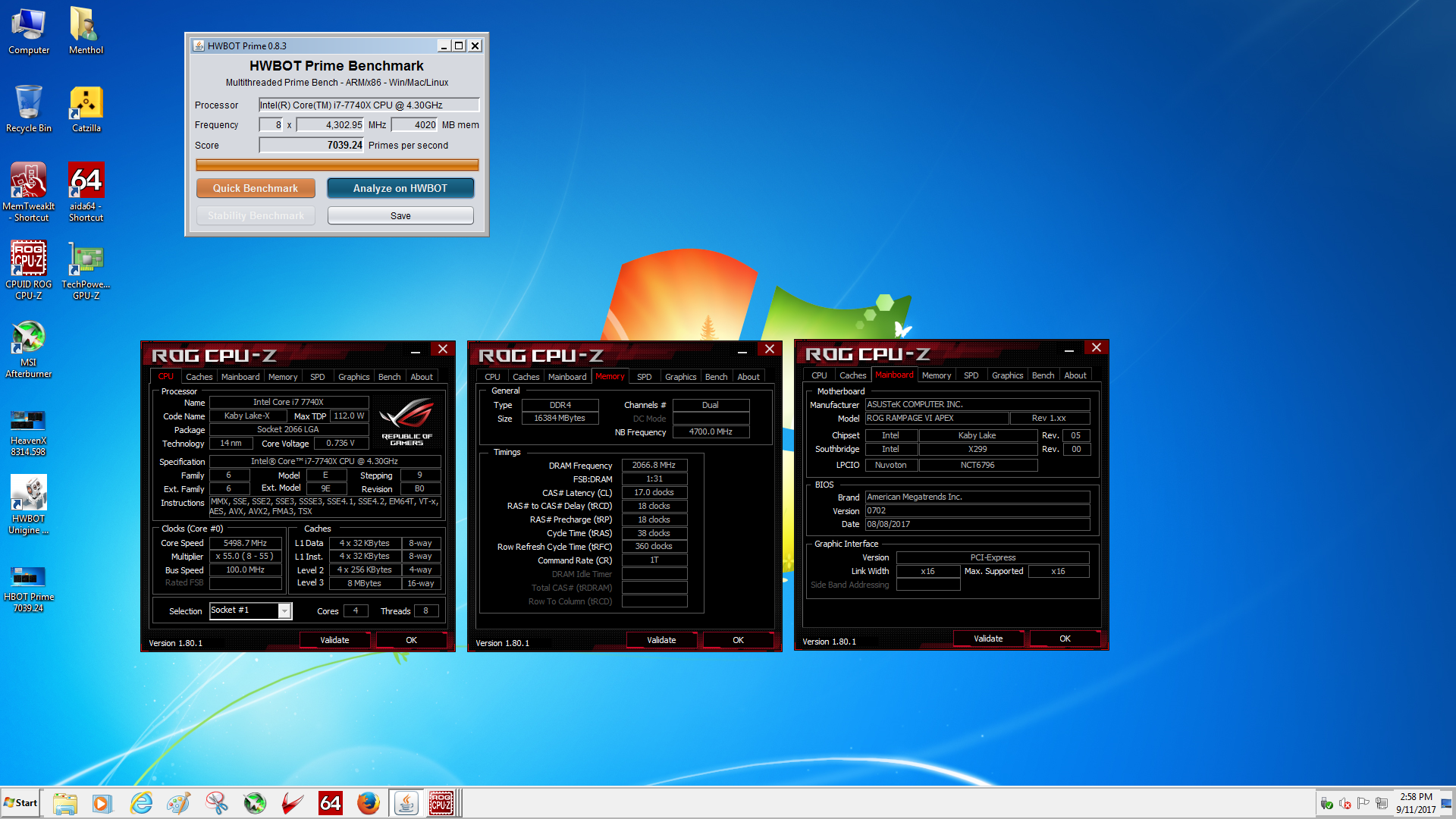
Task: Open Bench tab in left CPU-Z window
Action: 390,377
